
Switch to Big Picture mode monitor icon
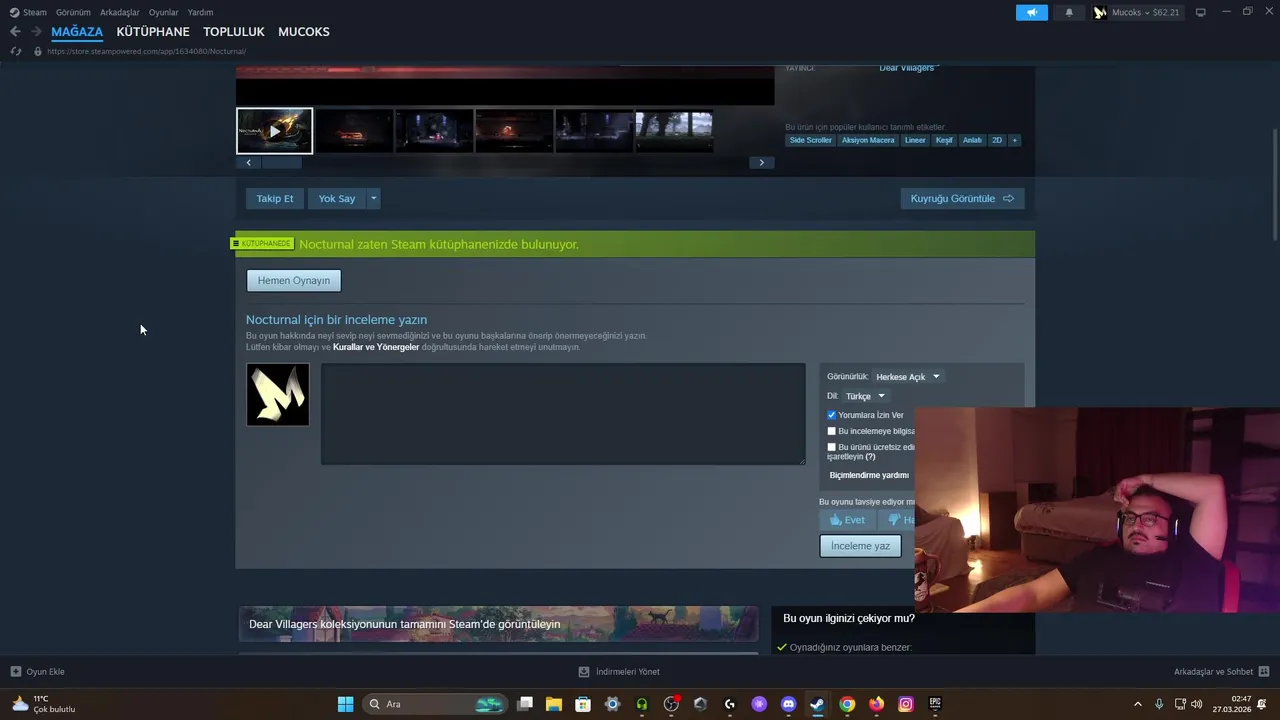(x=1201, y=12)
